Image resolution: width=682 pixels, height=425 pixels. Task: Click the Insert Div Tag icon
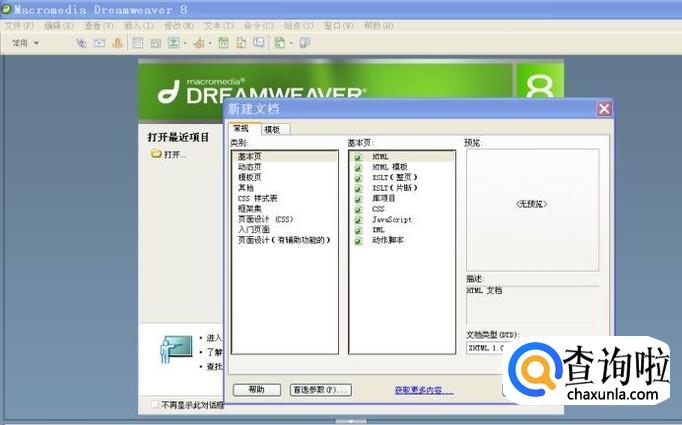[156, 43]
